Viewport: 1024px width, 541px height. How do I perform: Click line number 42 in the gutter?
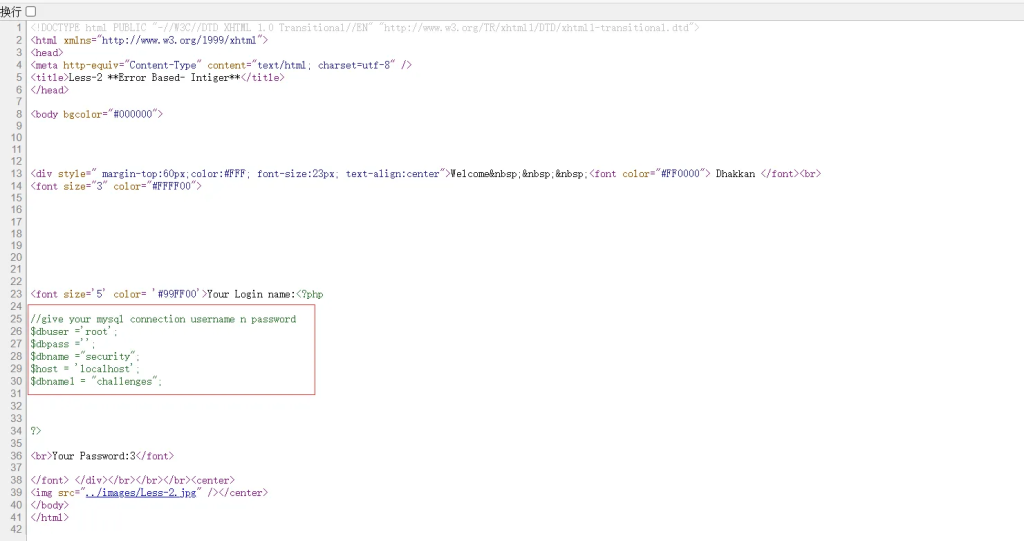[15, 529]
